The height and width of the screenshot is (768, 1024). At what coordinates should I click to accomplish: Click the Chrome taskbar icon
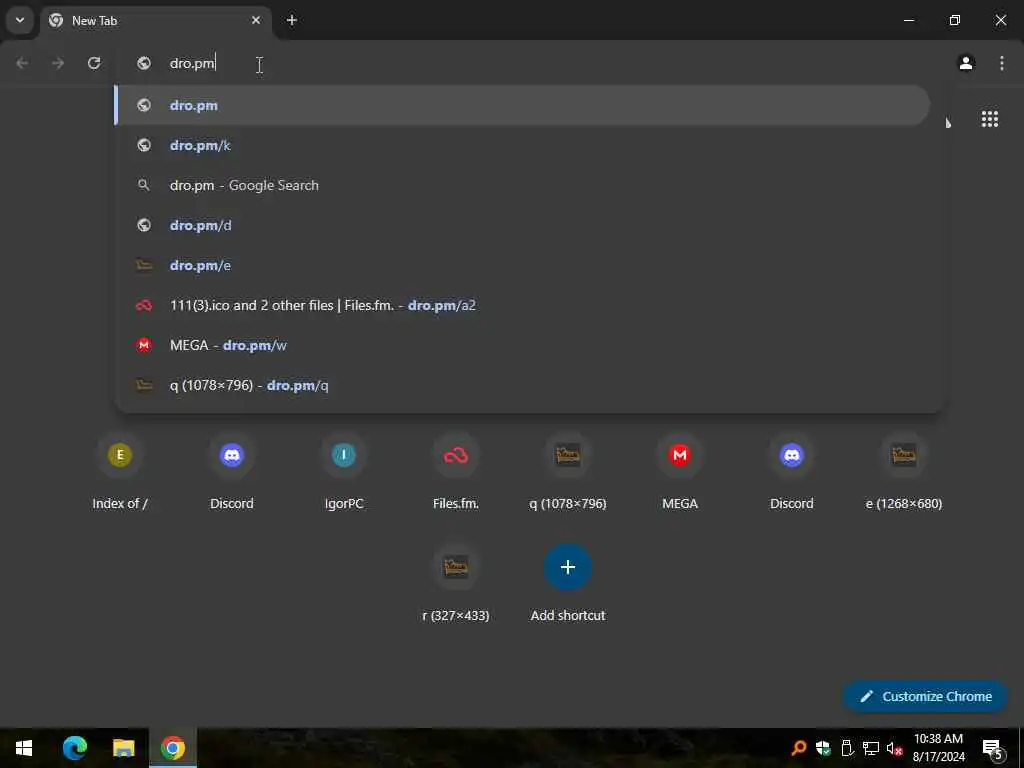(173, 748)
